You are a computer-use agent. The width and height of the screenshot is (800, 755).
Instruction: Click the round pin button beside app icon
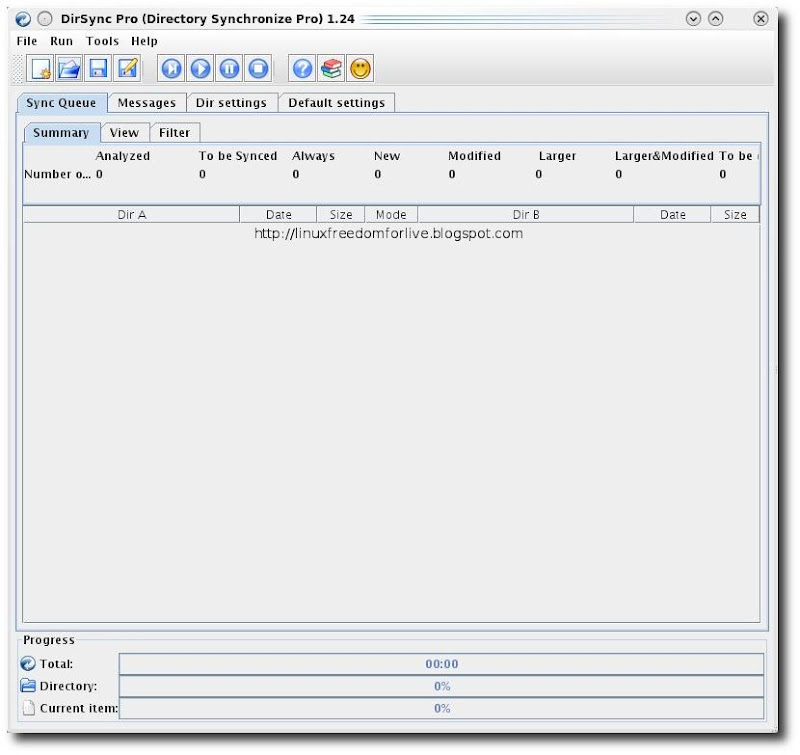pos(45,19)
